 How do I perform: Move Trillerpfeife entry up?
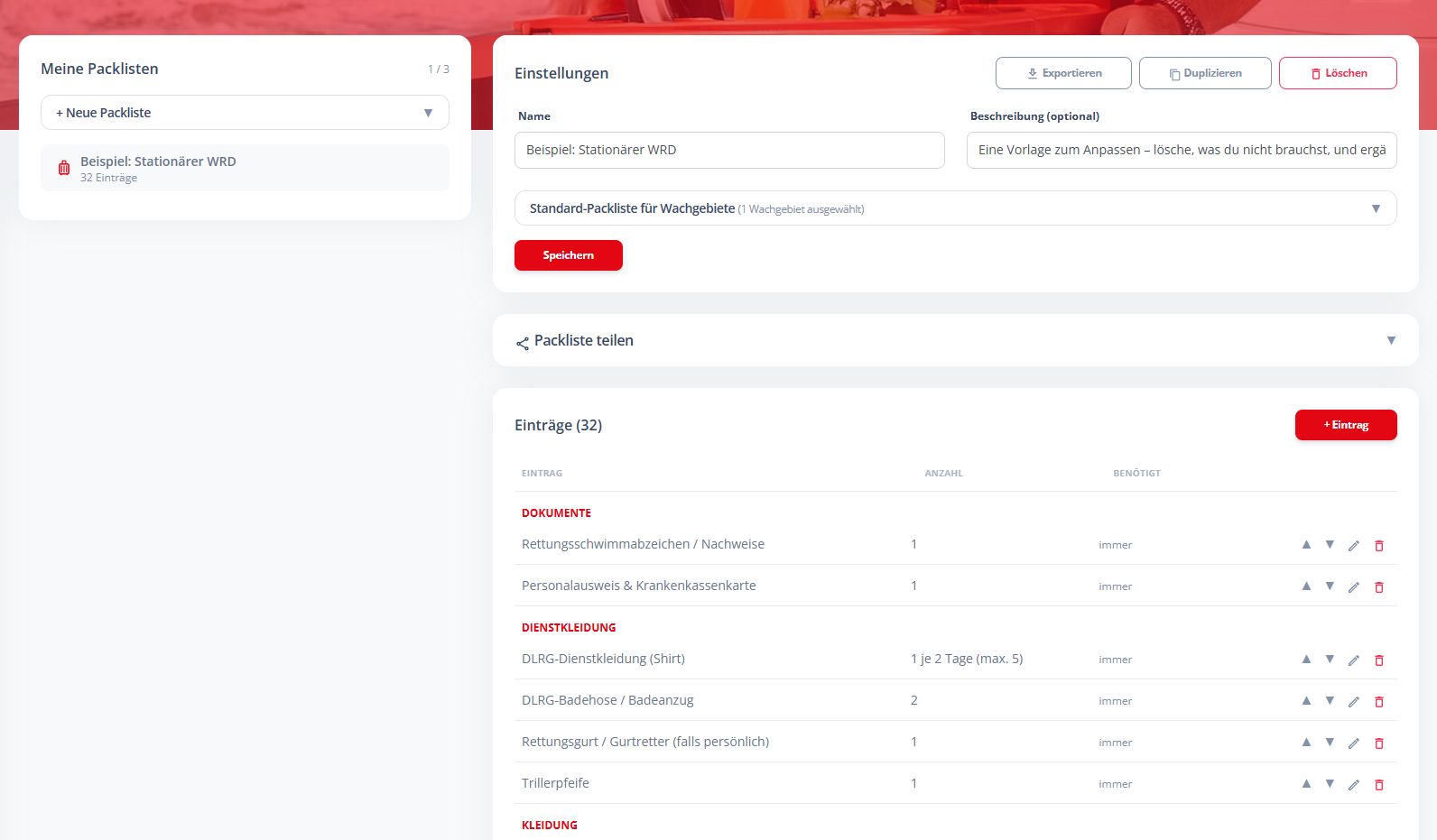1306,784
